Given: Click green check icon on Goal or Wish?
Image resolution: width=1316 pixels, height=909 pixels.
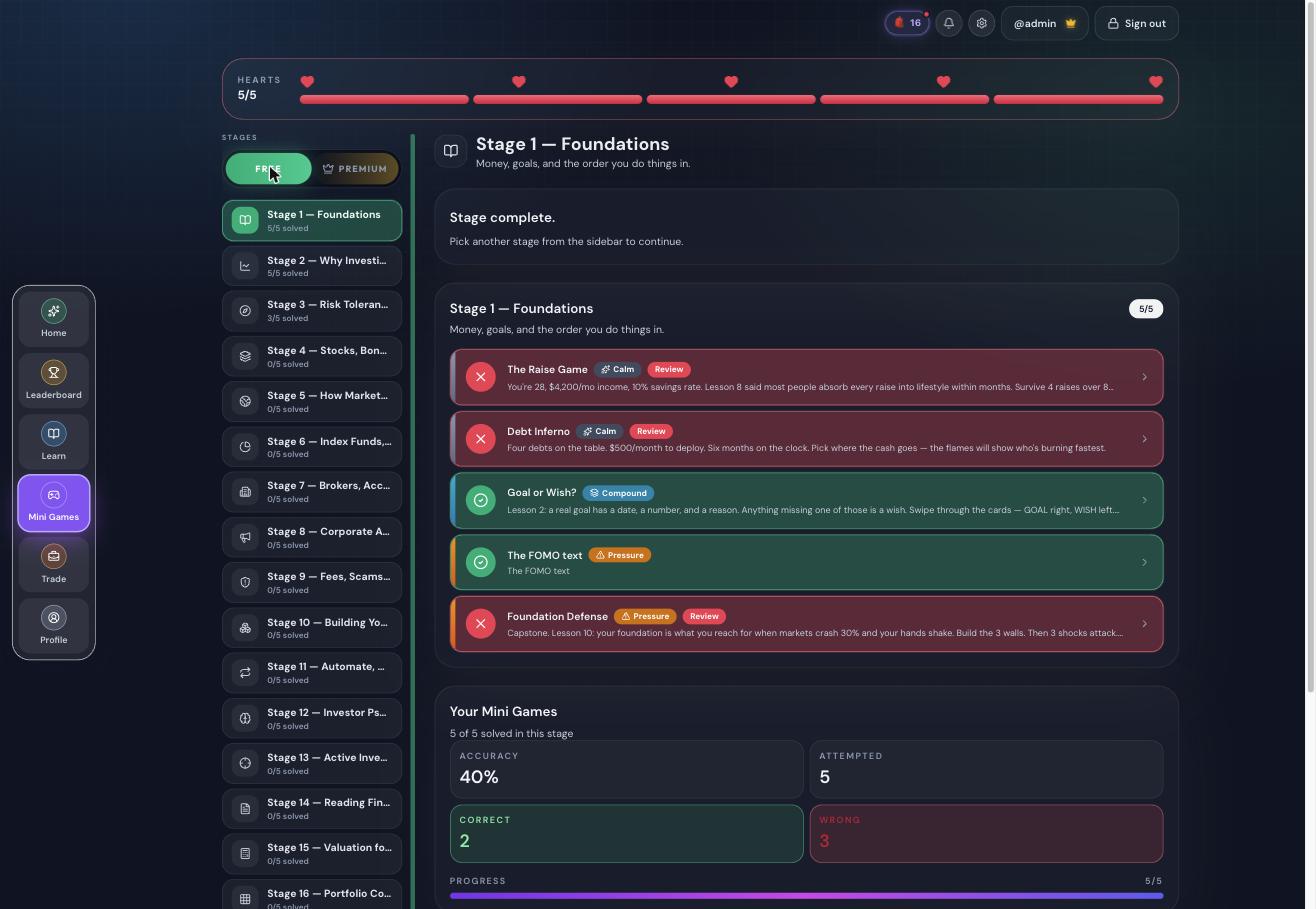Looking at the screenshot, I should (481, 500).
